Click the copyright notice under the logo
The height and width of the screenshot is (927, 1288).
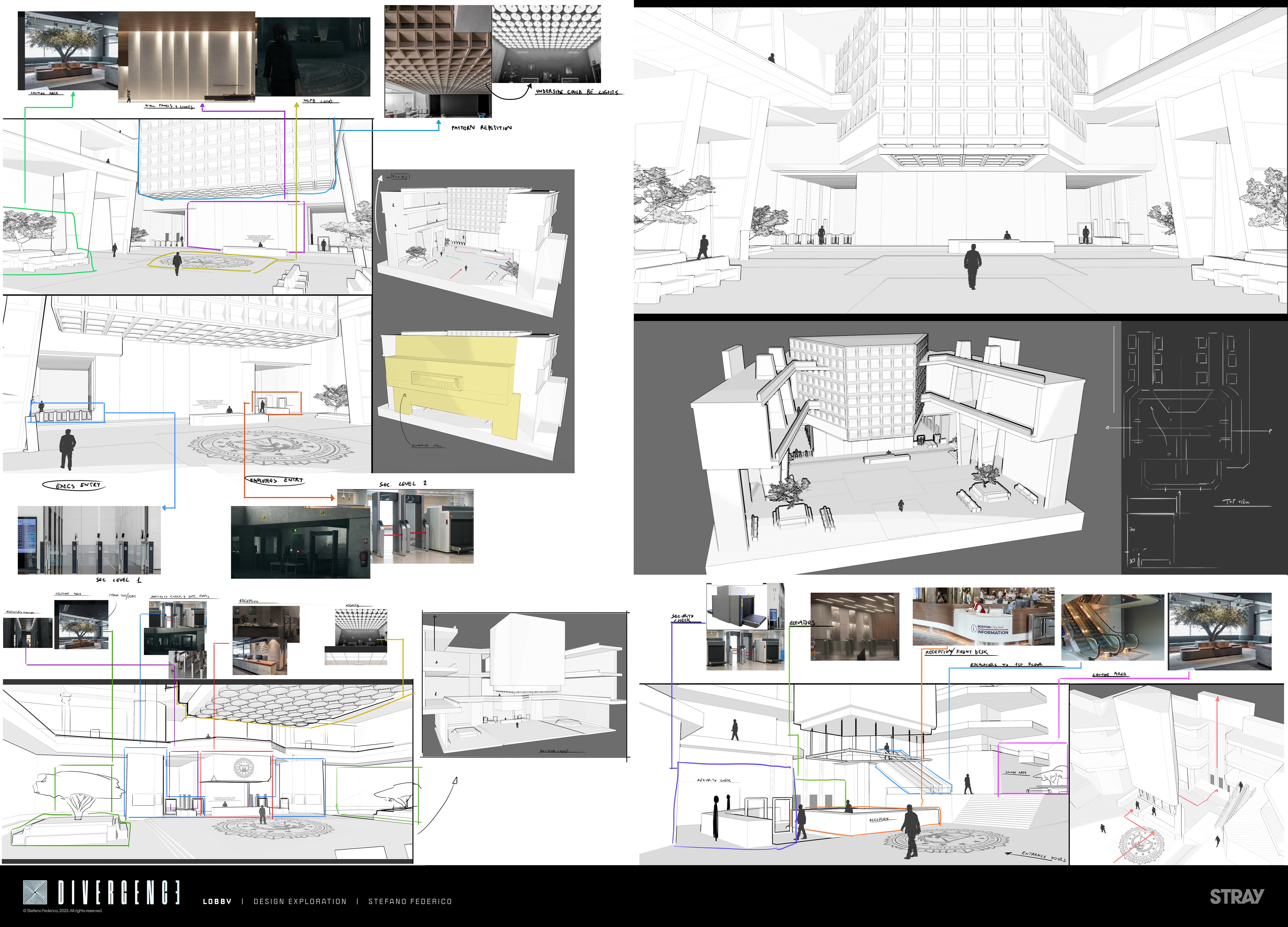[x=63, y=911]
